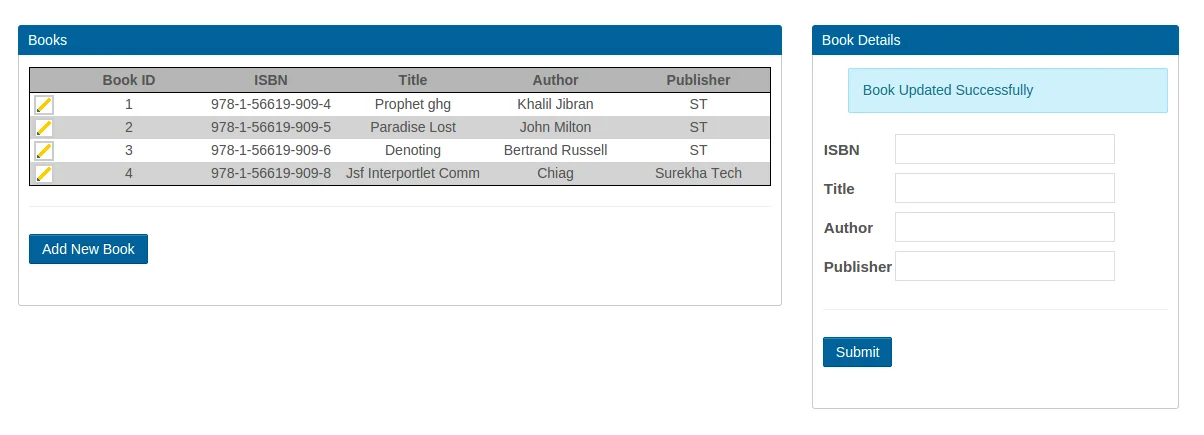Open edit for Denoting book

pos(44,151)
